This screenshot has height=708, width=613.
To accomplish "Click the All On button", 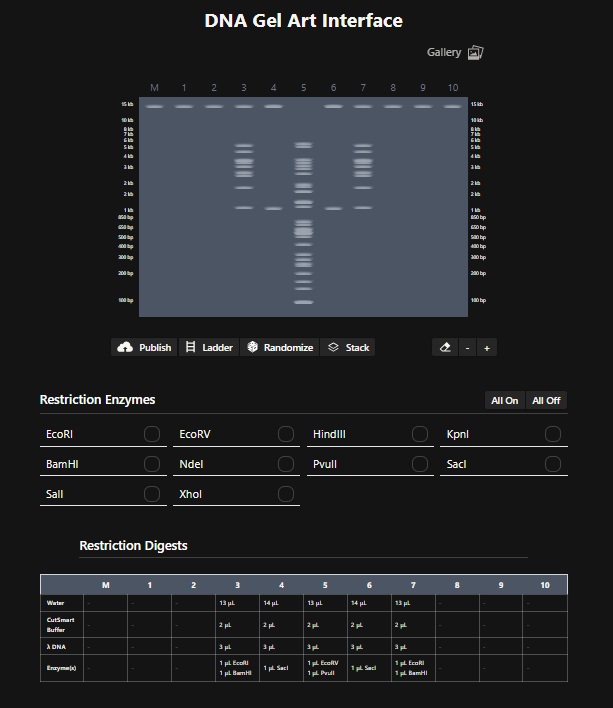I will [x=504, y=400].
